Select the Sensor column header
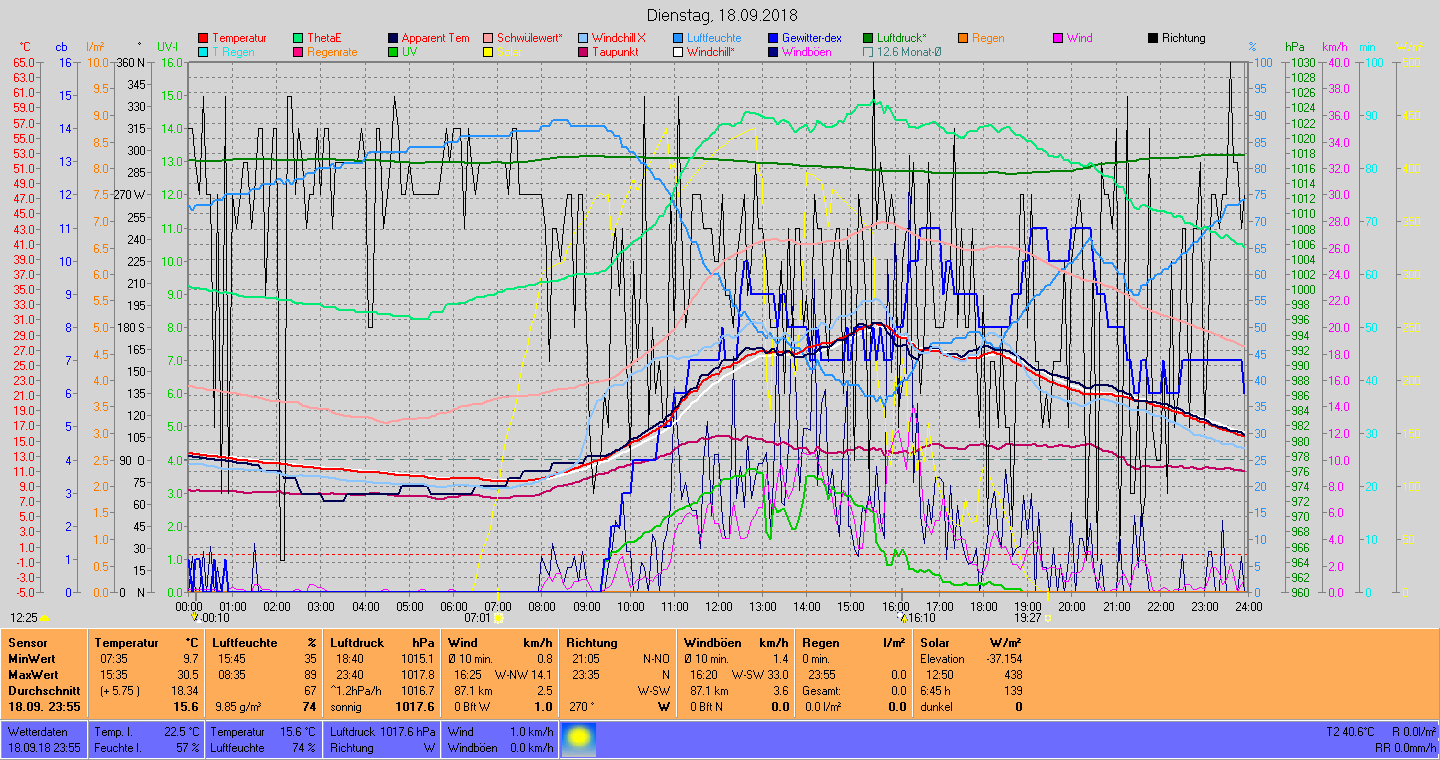1440x760 pixels. pyautogui.click(x=27, y=643)
